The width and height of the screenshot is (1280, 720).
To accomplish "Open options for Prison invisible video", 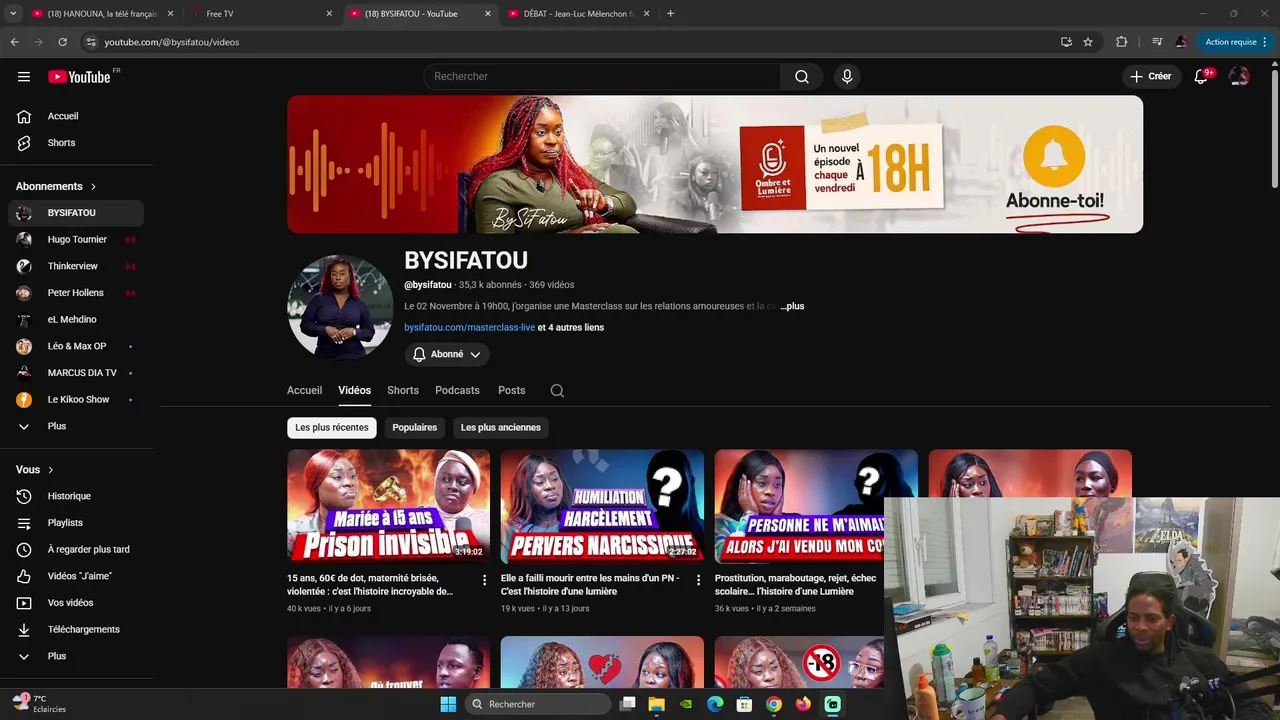I will [485, 580].
